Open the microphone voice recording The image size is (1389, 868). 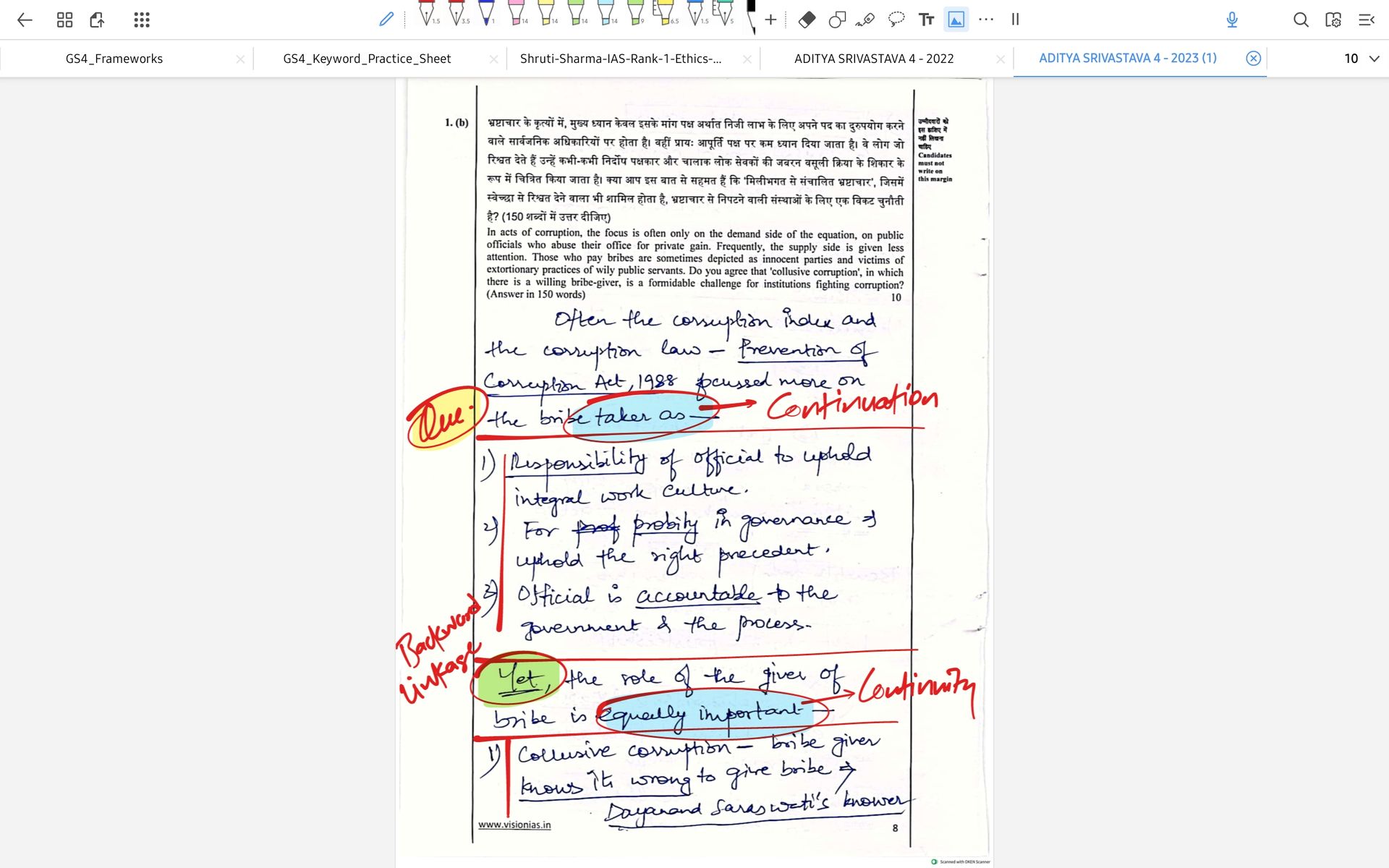(x=1232, y=20)
